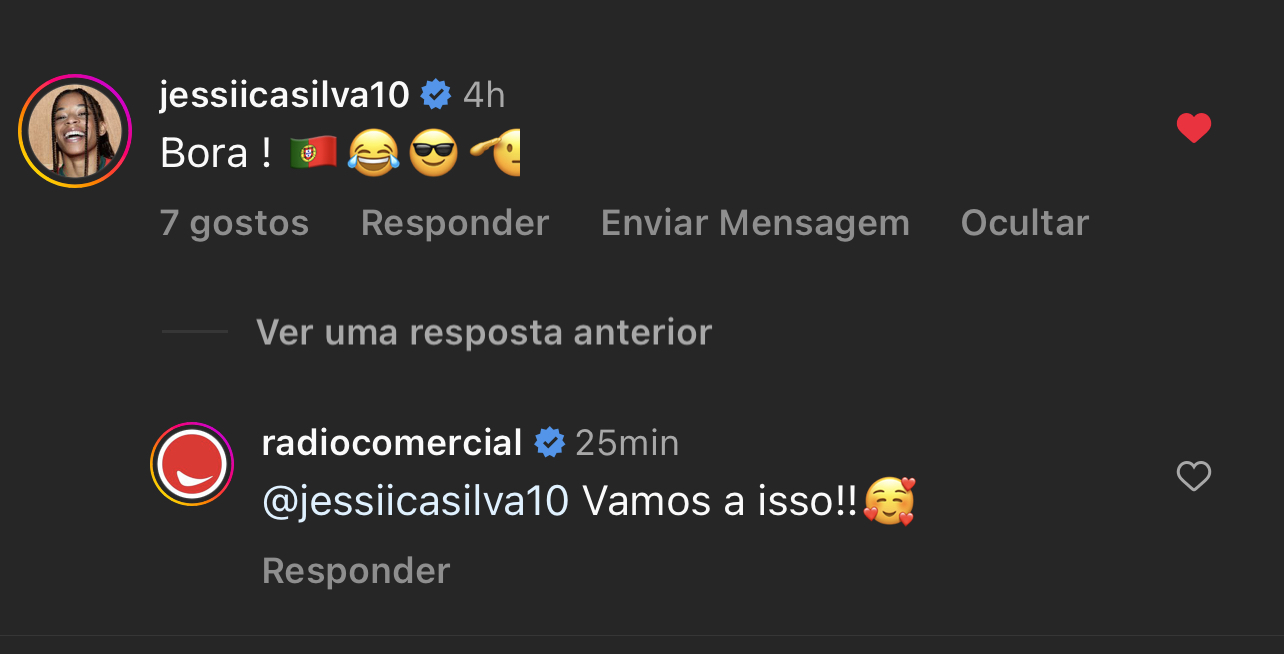Click jessiicasilva10's blue verified badge

(x=436, y=95)
